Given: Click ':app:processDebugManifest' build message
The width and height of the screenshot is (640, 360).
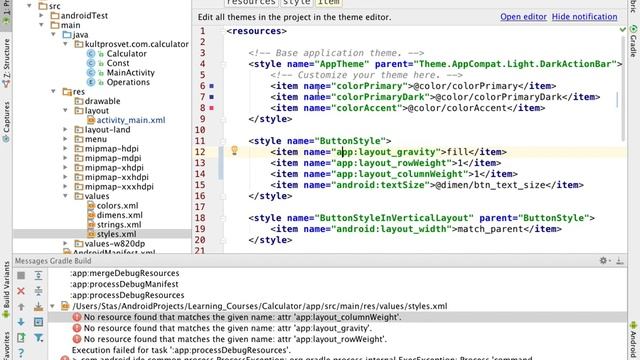Looking at the screenshot, I should (124, 284).
